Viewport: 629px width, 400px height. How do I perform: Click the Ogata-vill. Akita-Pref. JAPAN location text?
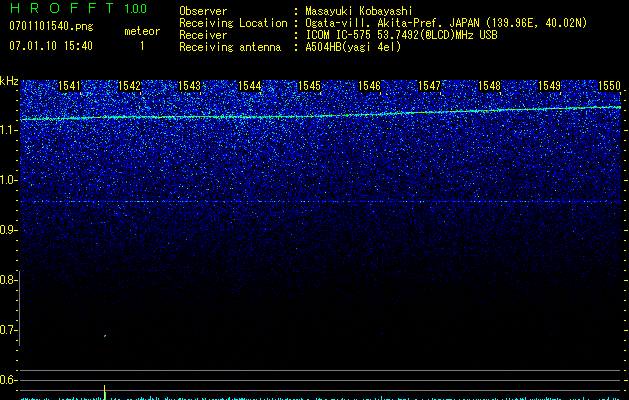tap(446, 23)
